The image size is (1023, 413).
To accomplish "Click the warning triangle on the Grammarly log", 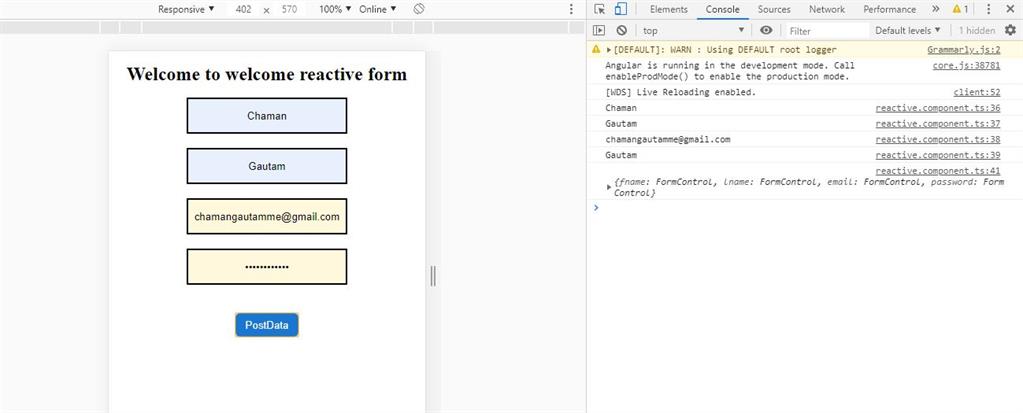I will coord(596,50).
